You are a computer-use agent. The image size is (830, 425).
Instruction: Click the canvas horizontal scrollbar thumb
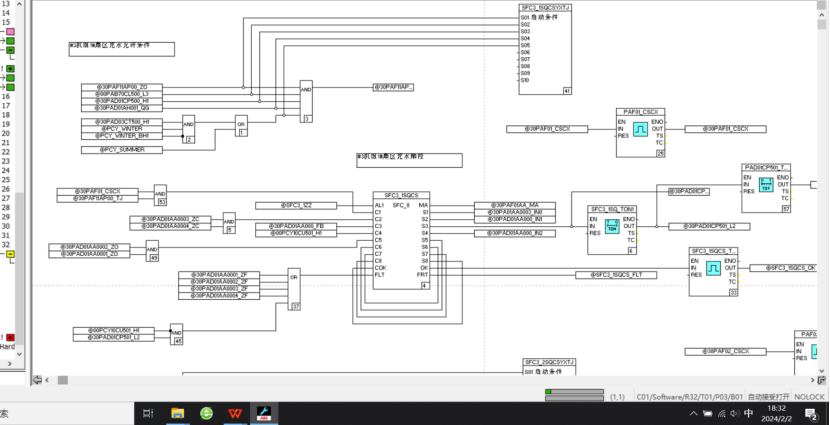62,380
